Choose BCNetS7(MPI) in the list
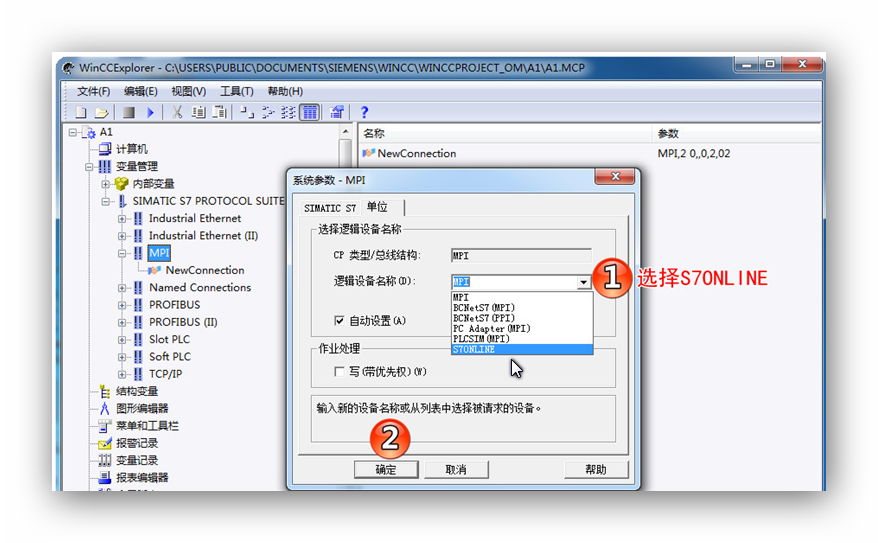This screenshot has height=543, width=878. coord(522,308)
